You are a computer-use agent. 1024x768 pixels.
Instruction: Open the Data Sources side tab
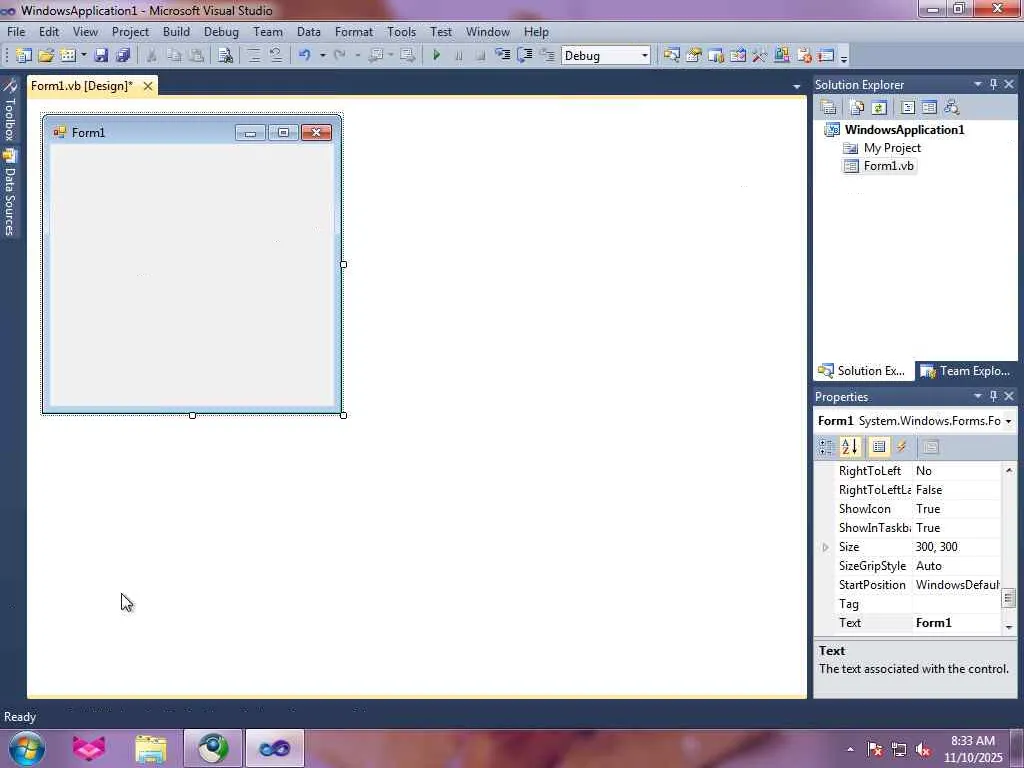[x=9, y=193]
